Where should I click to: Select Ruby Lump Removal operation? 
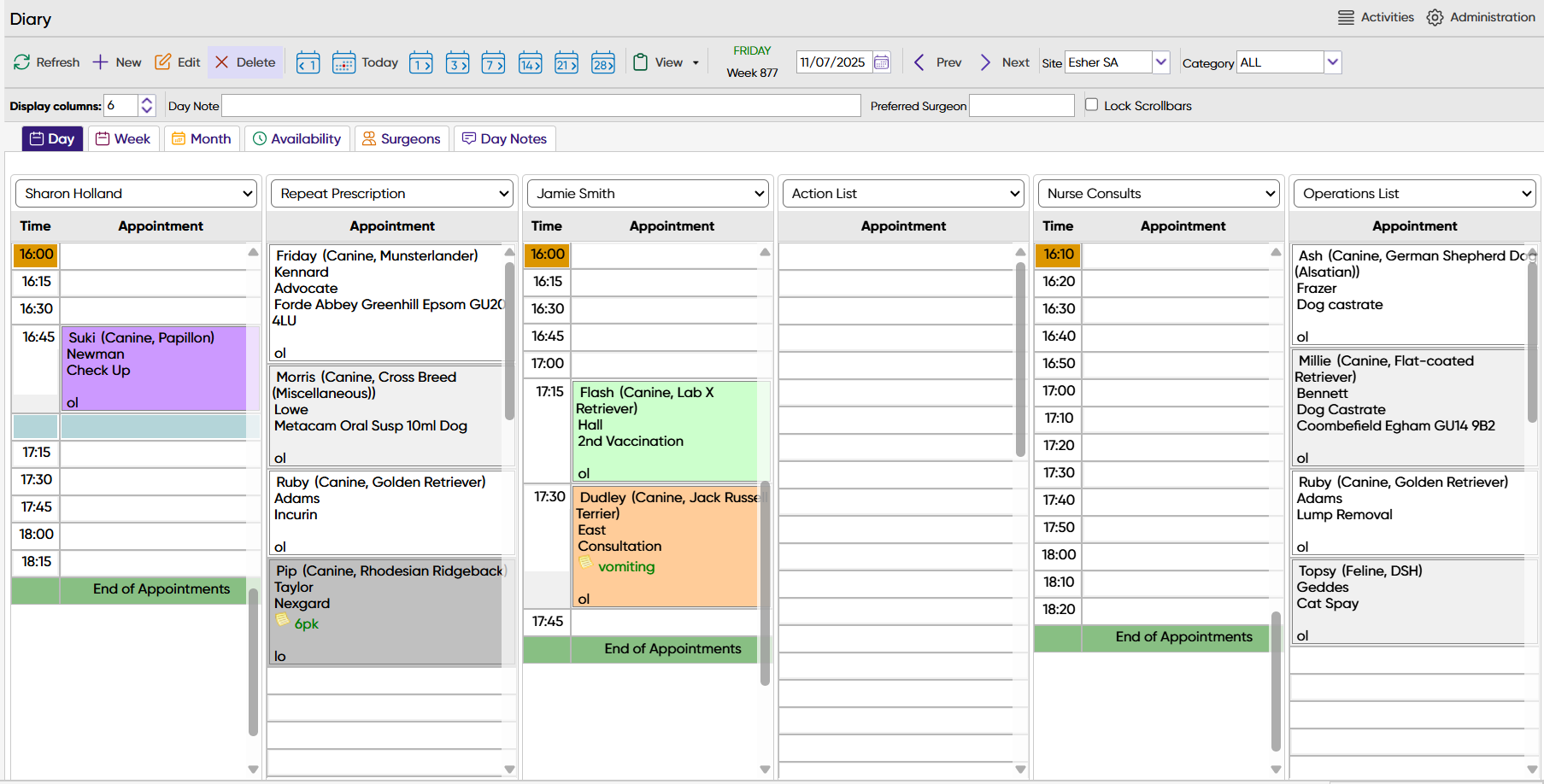[x=1409, y=513]
